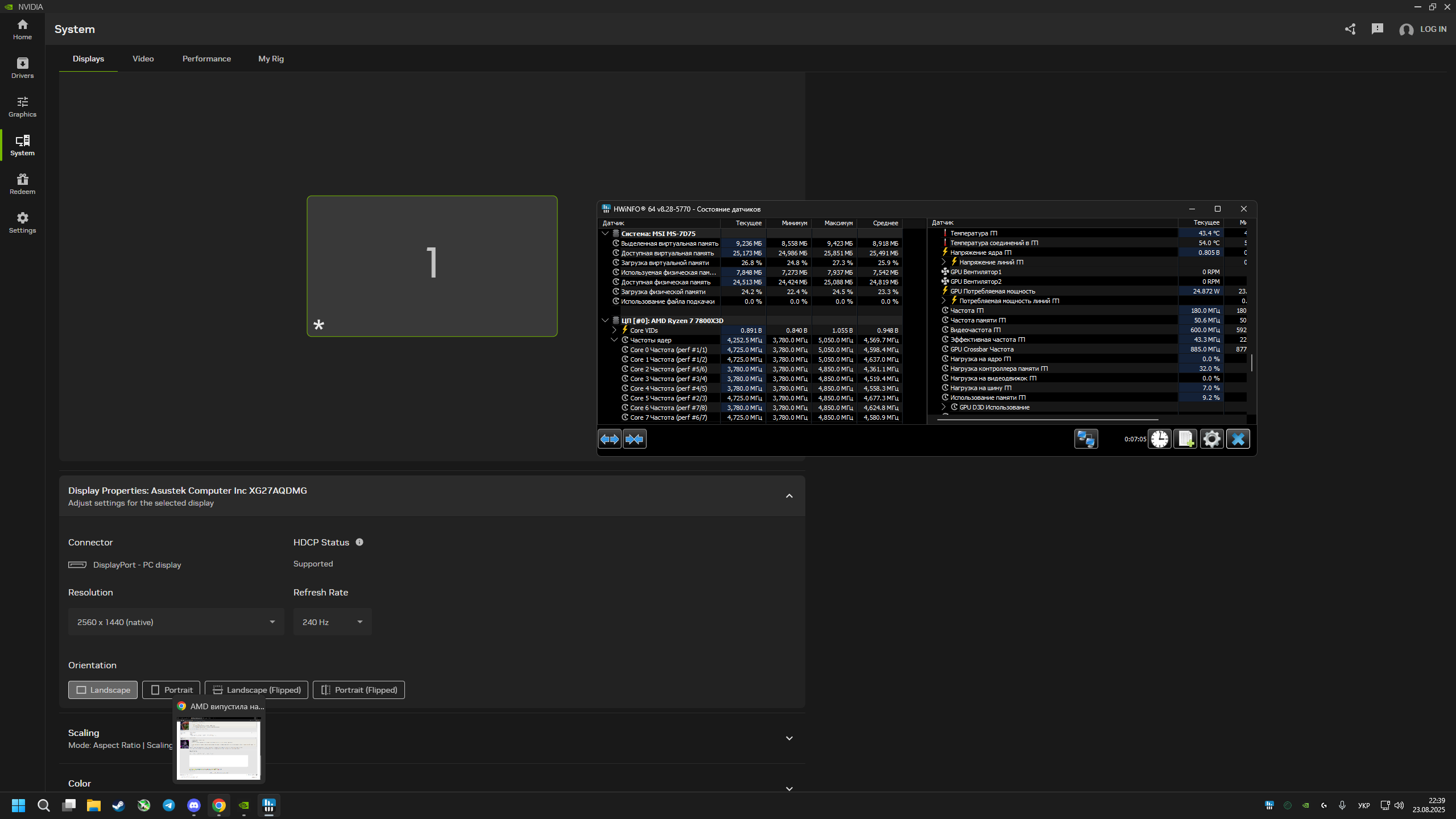Click the Chrome preview thumbnail AMD випустила
The width and height of the screenshot is (1456, 819).
click(219, 747)
